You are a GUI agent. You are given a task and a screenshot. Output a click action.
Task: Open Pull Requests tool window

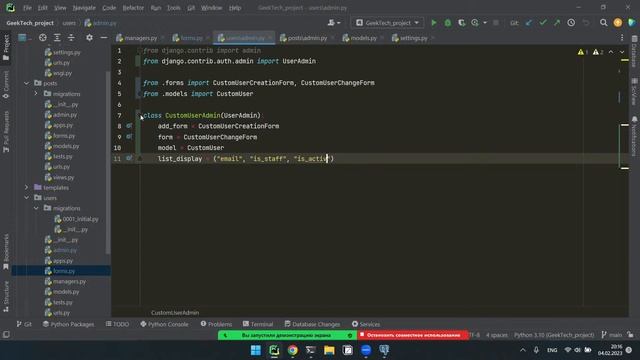[6, 132]
